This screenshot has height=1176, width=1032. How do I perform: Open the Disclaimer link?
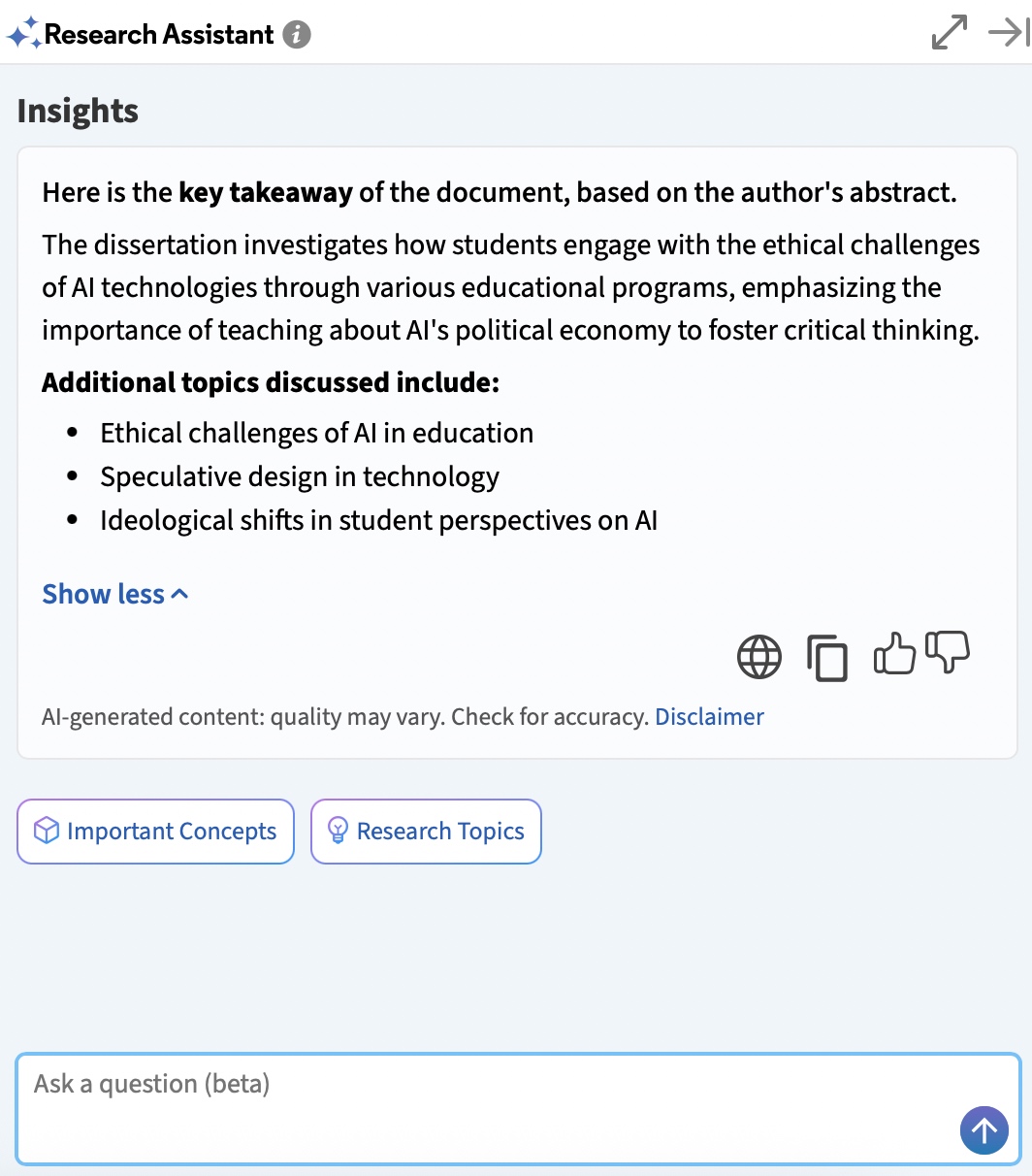click(x=709, y=717)
